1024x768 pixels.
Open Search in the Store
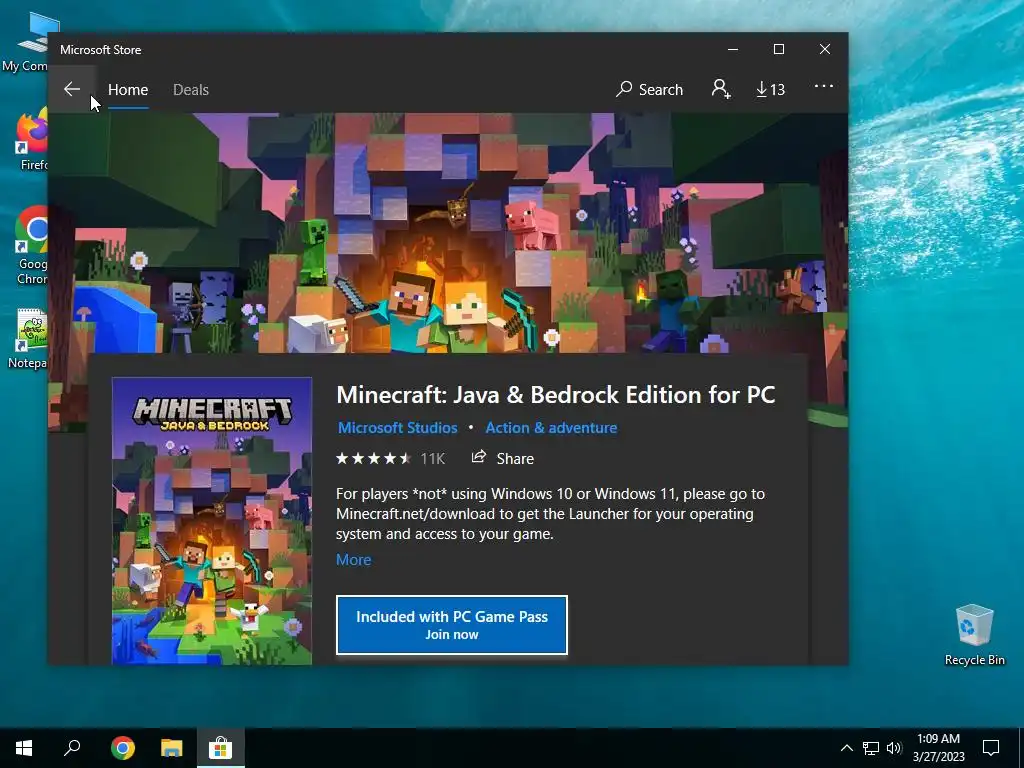coord(649,89)
